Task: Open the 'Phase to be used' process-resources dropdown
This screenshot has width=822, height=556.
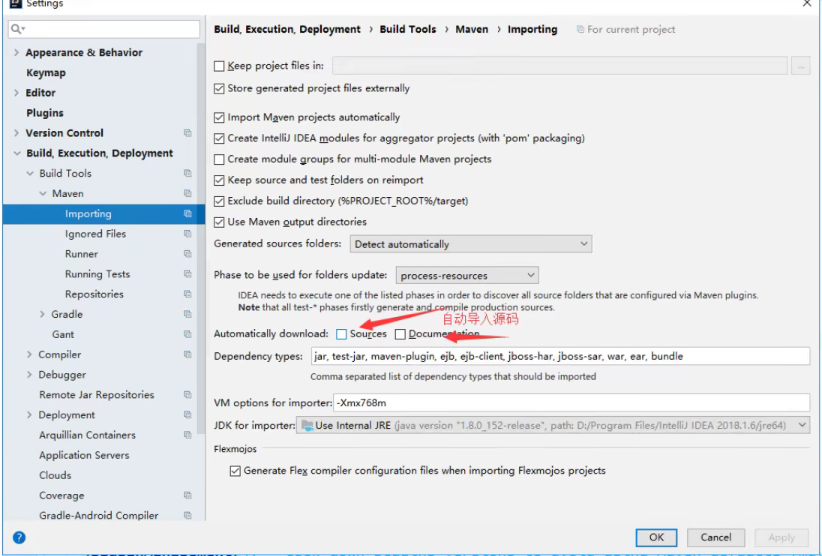Action: click(467, 276)
